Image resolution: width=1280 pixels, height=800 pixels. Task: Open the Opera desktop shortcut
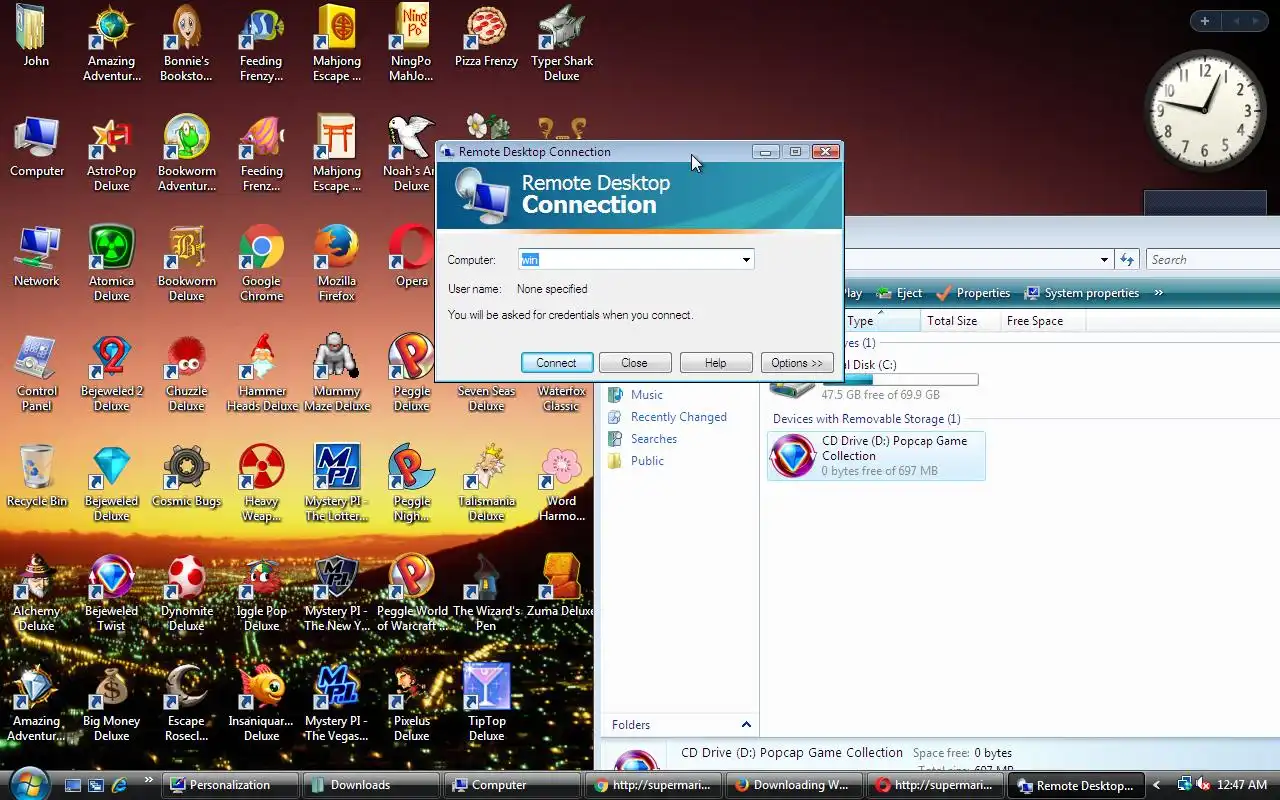[411, 257]
